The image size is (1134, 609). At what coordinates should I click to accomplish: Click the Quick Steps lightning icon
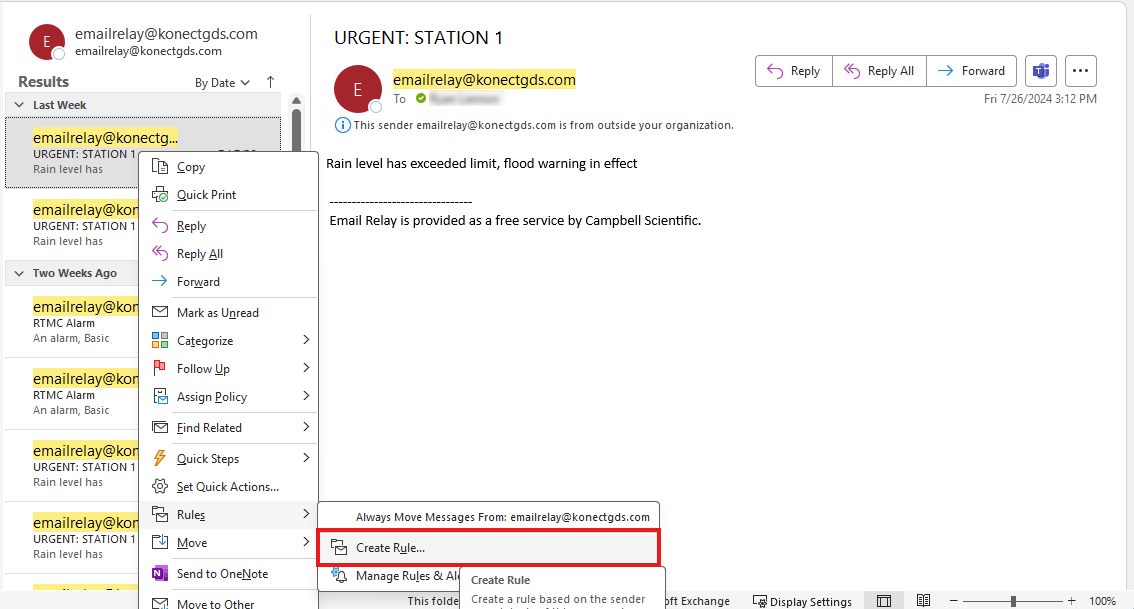click(x=159, y=458)
